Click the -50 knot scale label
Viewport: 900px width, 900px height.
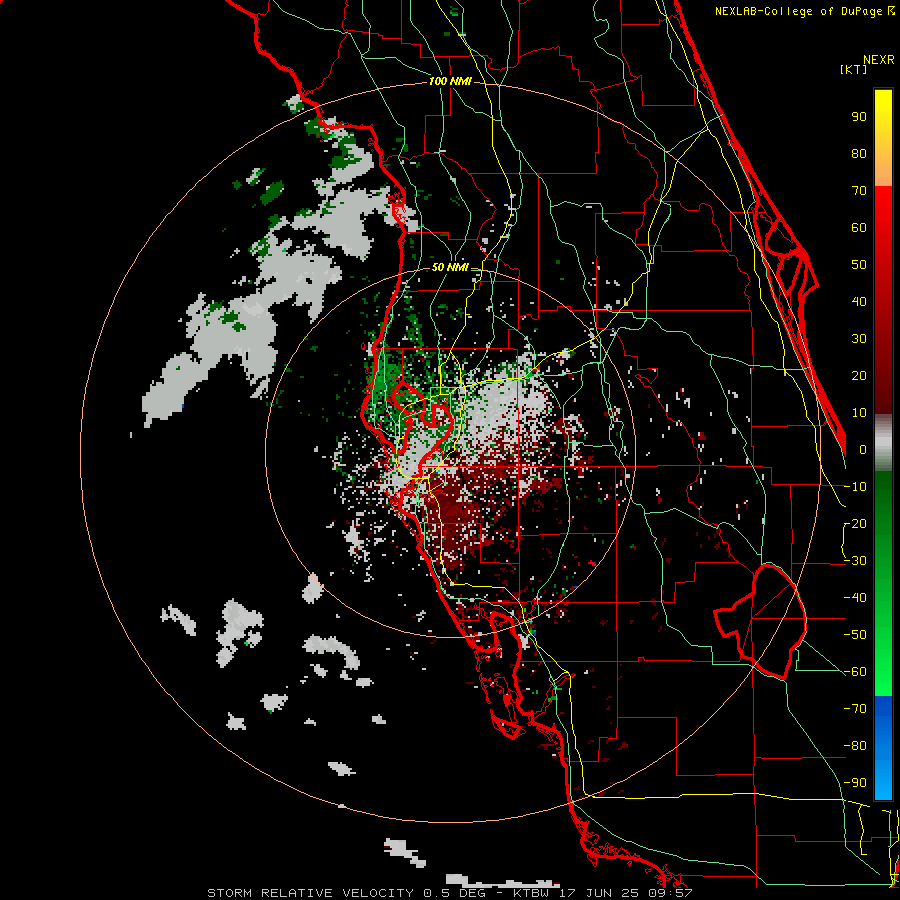click(x=855, y=635)
